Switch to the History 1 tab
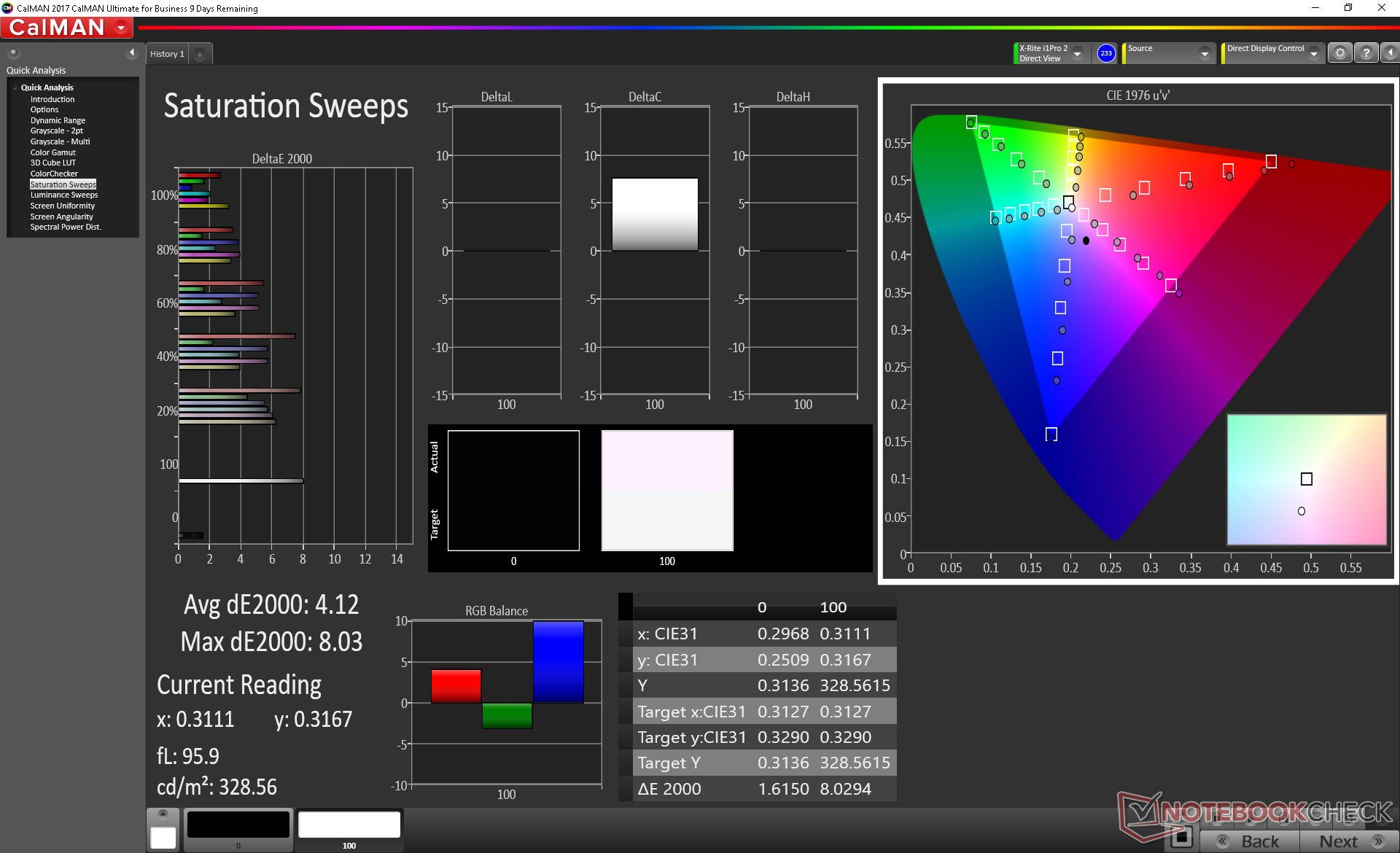 [x=167, y=54]
